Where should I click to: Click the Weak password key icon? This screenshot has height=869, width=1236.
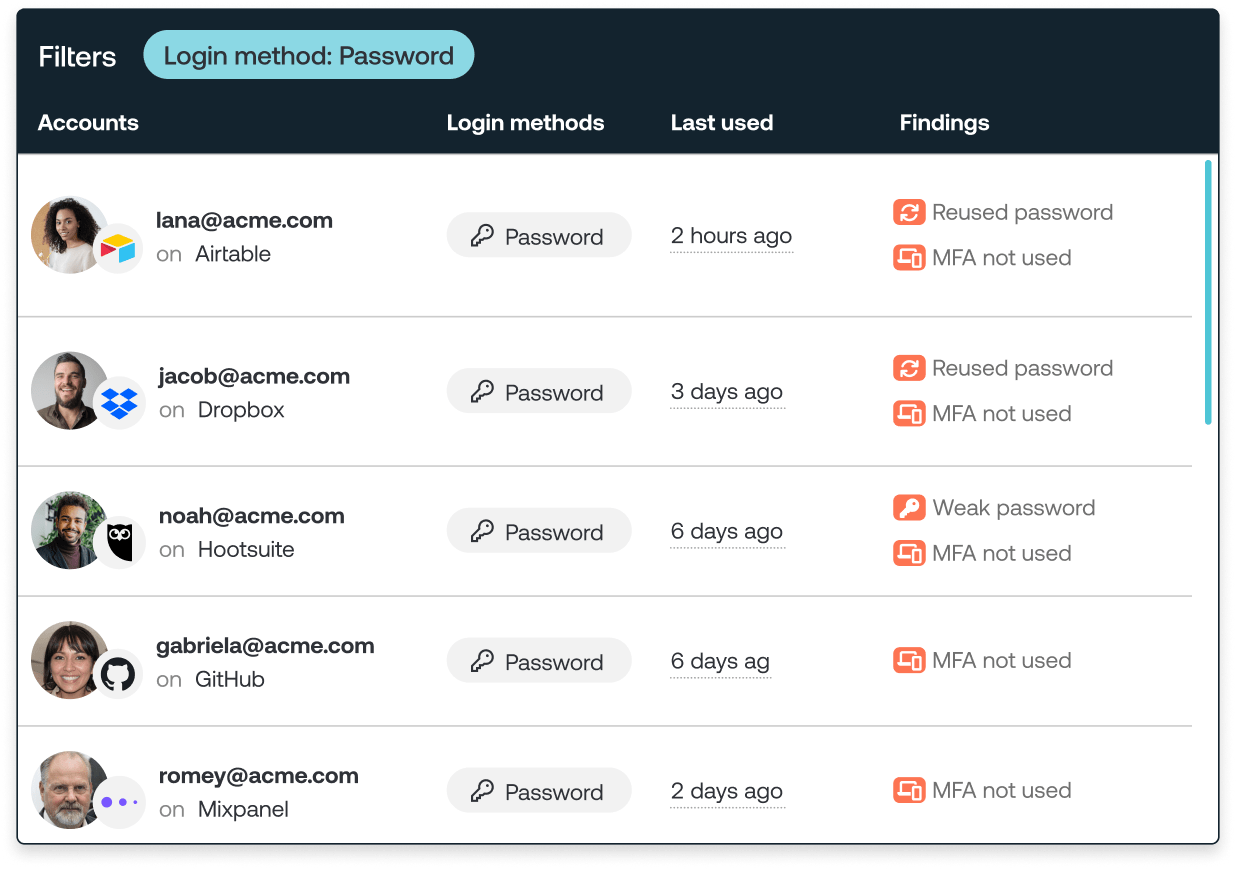click(908, 508)
